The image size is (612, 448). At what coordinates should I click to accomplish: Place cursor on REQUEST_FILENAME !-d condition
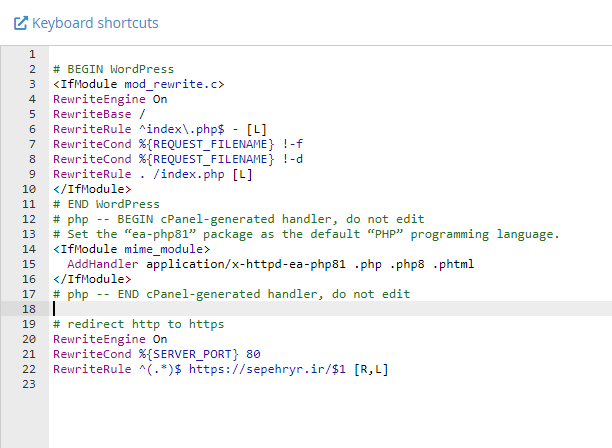tap(178, 159)
